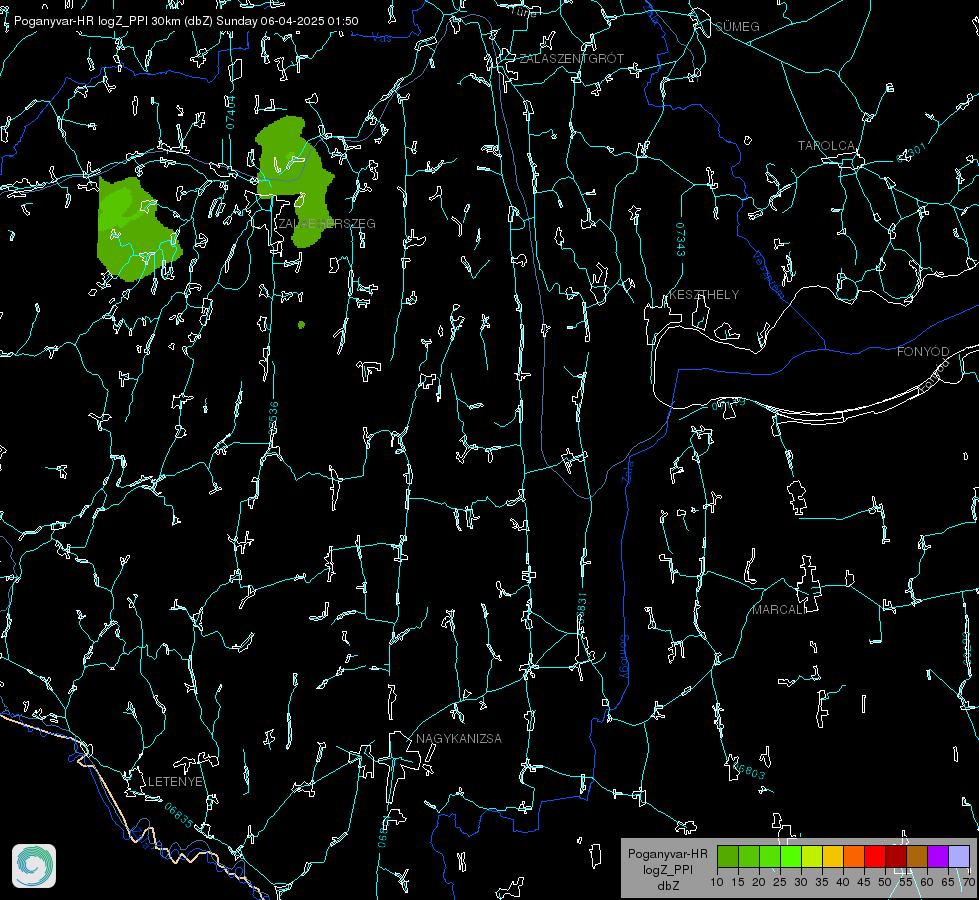Click the 'NAGYKANIZSA' city label

tap(459, 738)
